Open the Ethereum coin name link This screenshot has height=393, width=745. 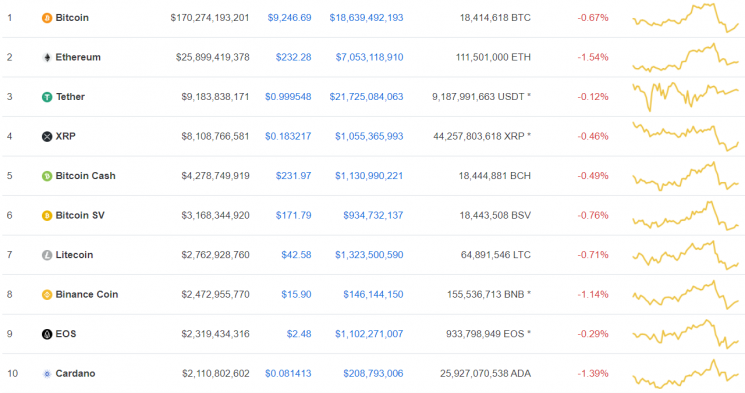click(x=78, y=57)
